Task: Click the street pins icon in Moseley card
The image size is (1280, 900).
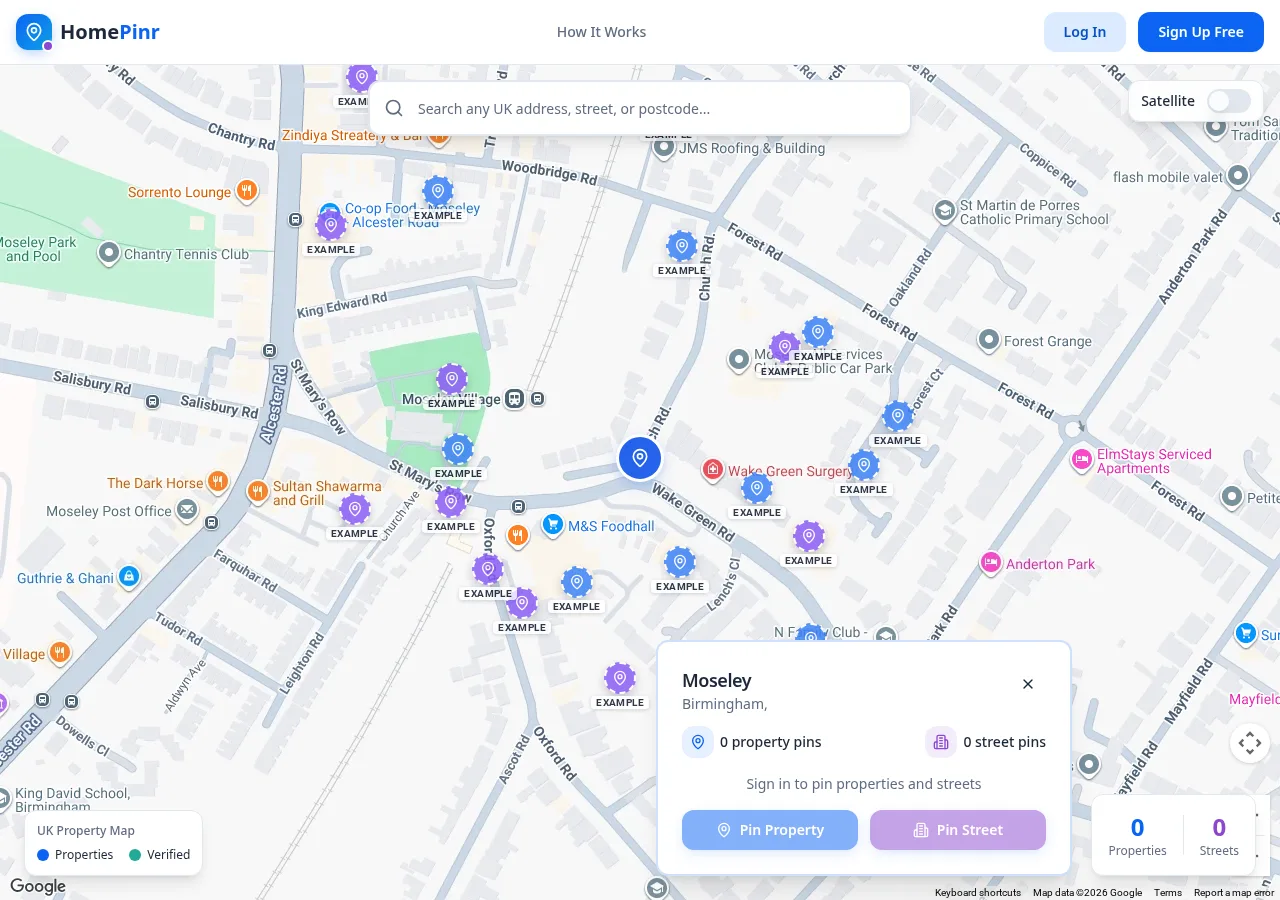Action: pos(941,742)
